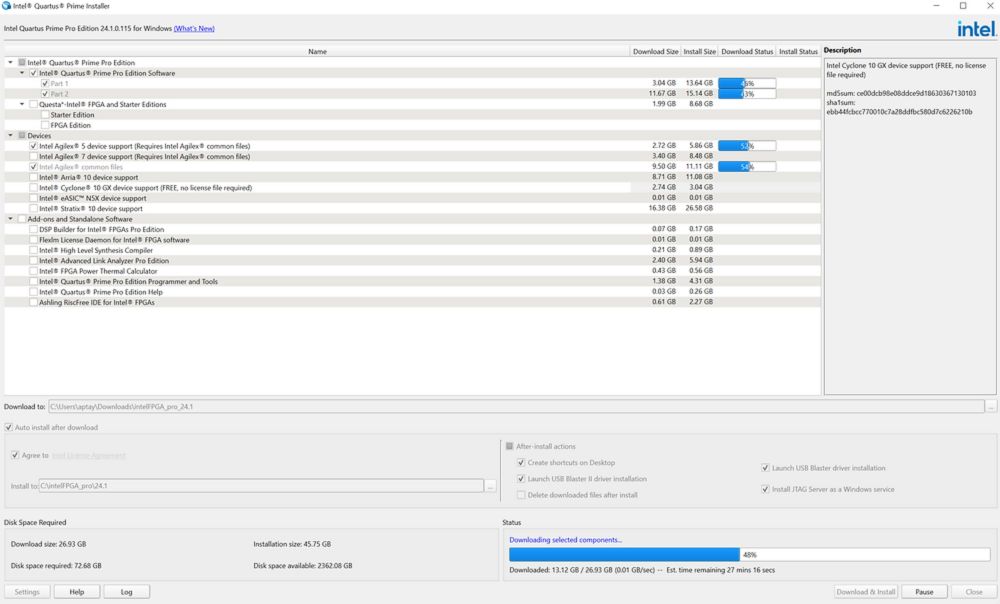Select Intel Advanced Link Analyzer Pro Edition

pyautogui.click(x=33, y=261)
